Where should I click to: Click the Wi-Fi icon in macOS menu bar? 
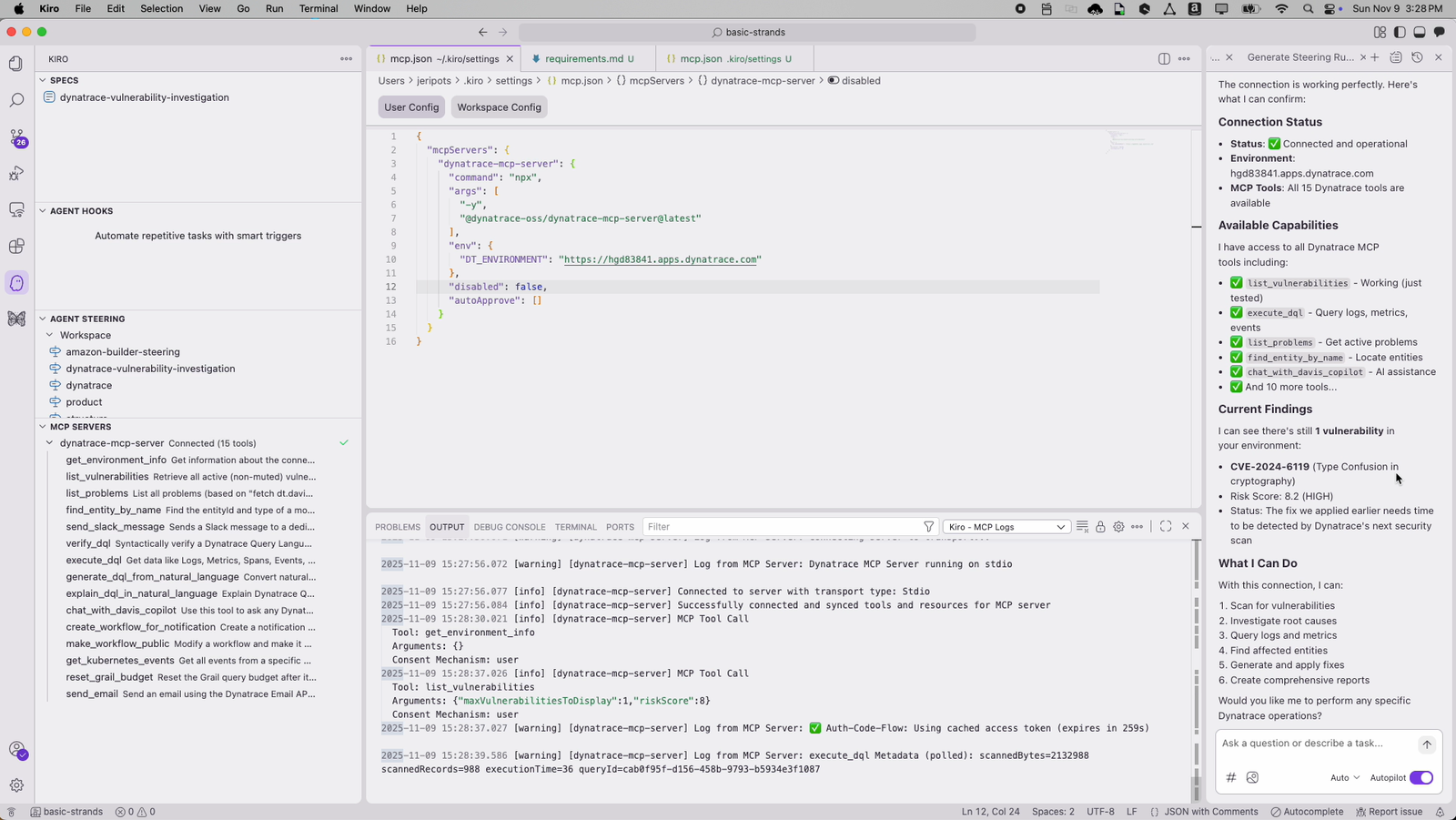[1281, 8]
